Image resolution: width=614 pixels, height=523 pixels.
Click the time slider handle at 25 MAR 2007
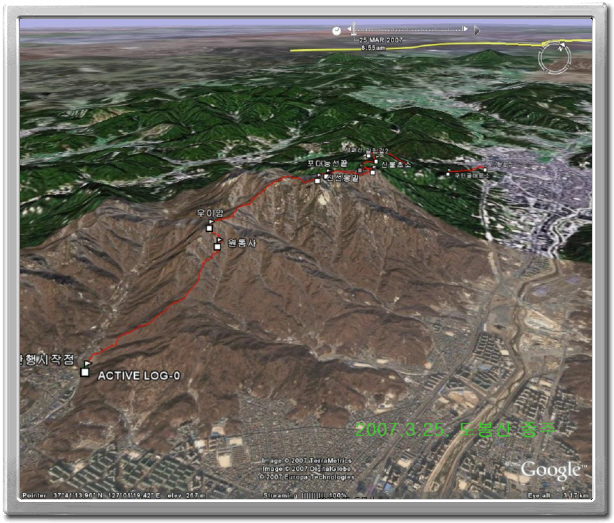coord(354,28)
